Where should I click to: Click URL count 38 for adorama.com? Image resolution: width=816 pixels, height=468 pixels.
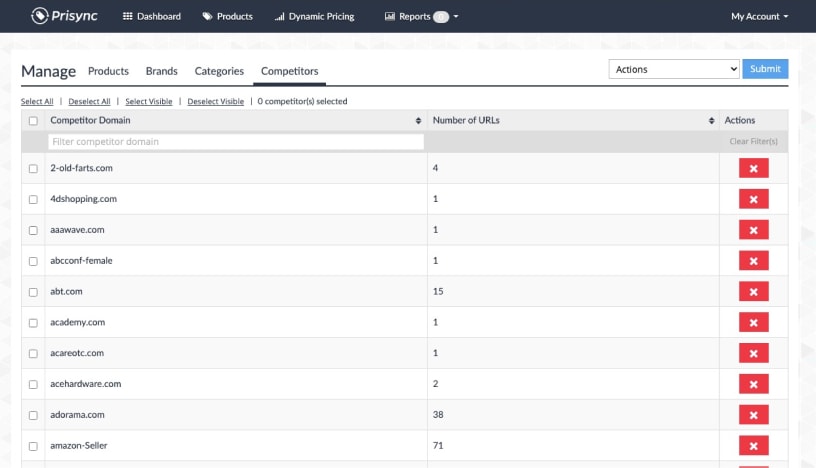[438, 414]
